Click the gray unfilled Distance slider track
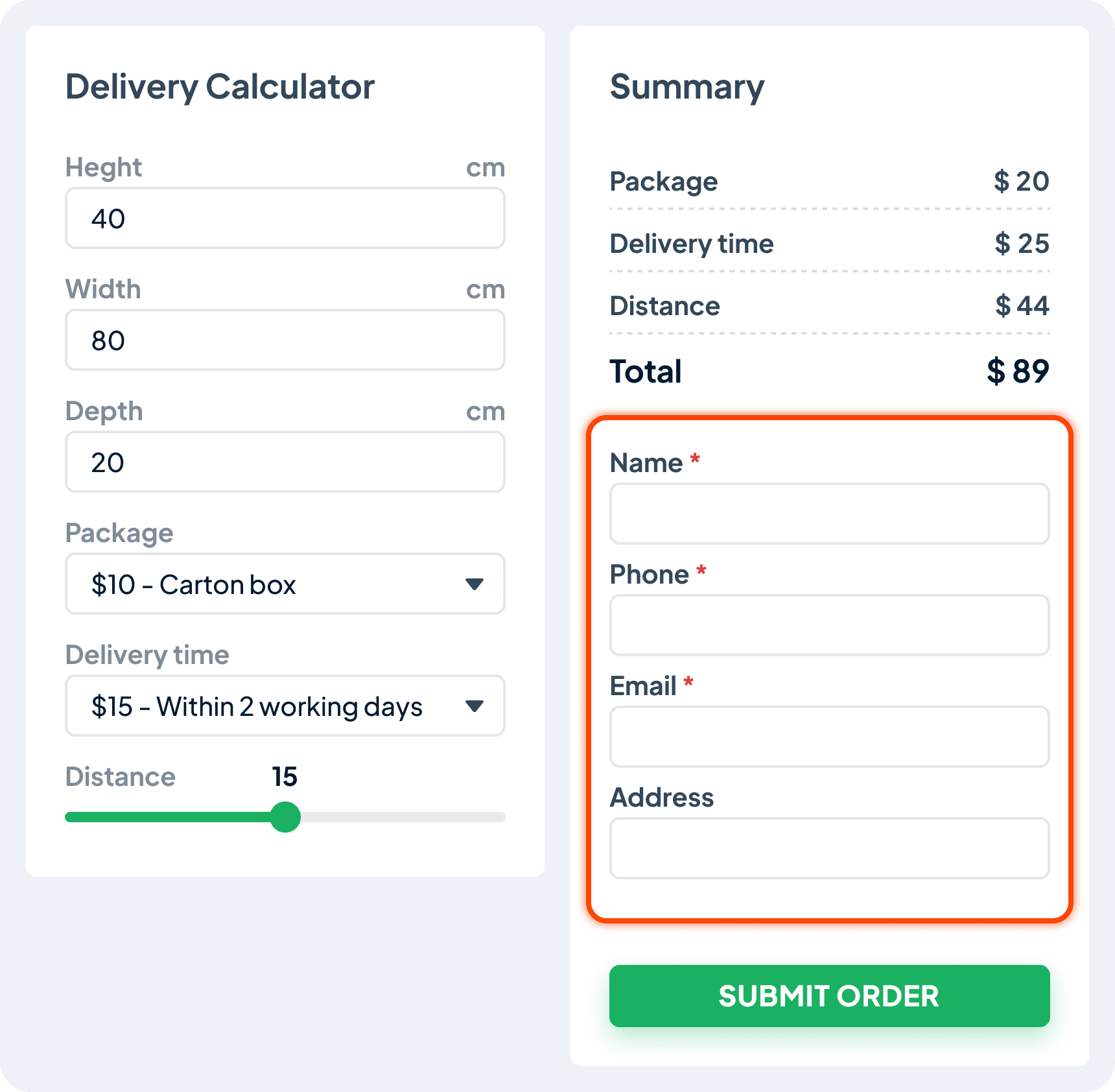Image resolution: width=1115 pixels, height=1092 pixels. (403, 817)
